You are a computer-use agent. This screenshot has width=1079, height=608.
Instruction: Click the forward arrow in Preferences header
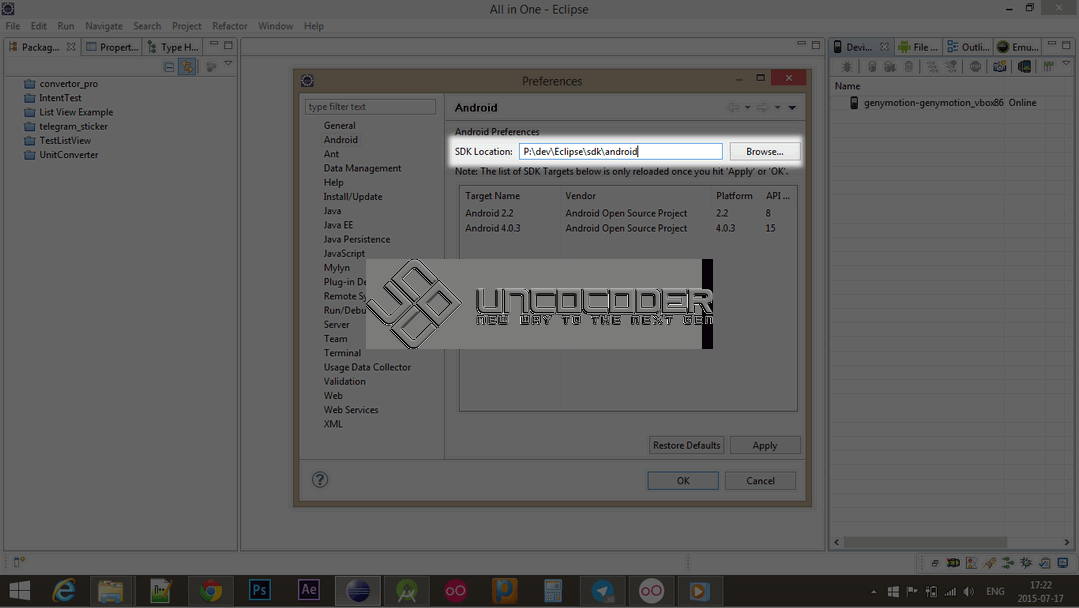(x=762, y=107)
